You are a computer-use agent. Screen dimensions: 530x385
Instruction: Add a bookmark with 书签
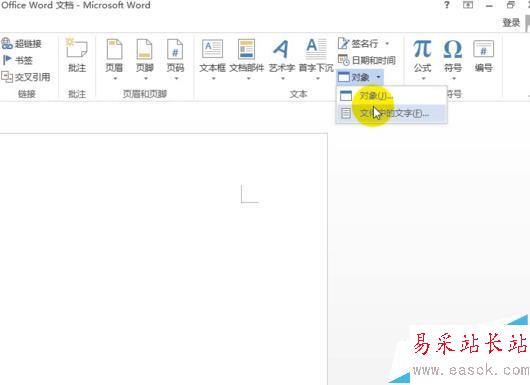coord(17,61)
